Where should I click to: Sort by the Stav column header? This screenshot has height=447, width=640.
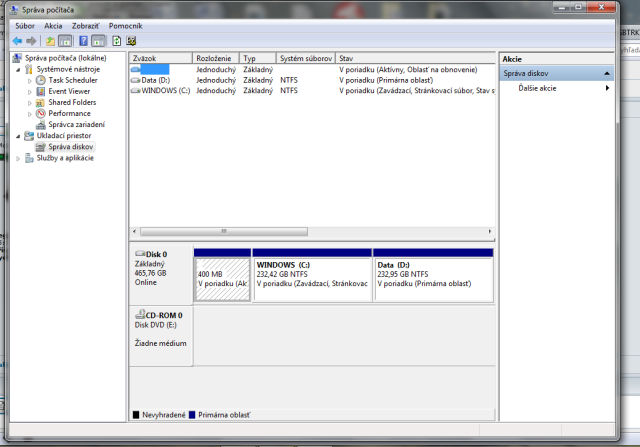point(416,58)
